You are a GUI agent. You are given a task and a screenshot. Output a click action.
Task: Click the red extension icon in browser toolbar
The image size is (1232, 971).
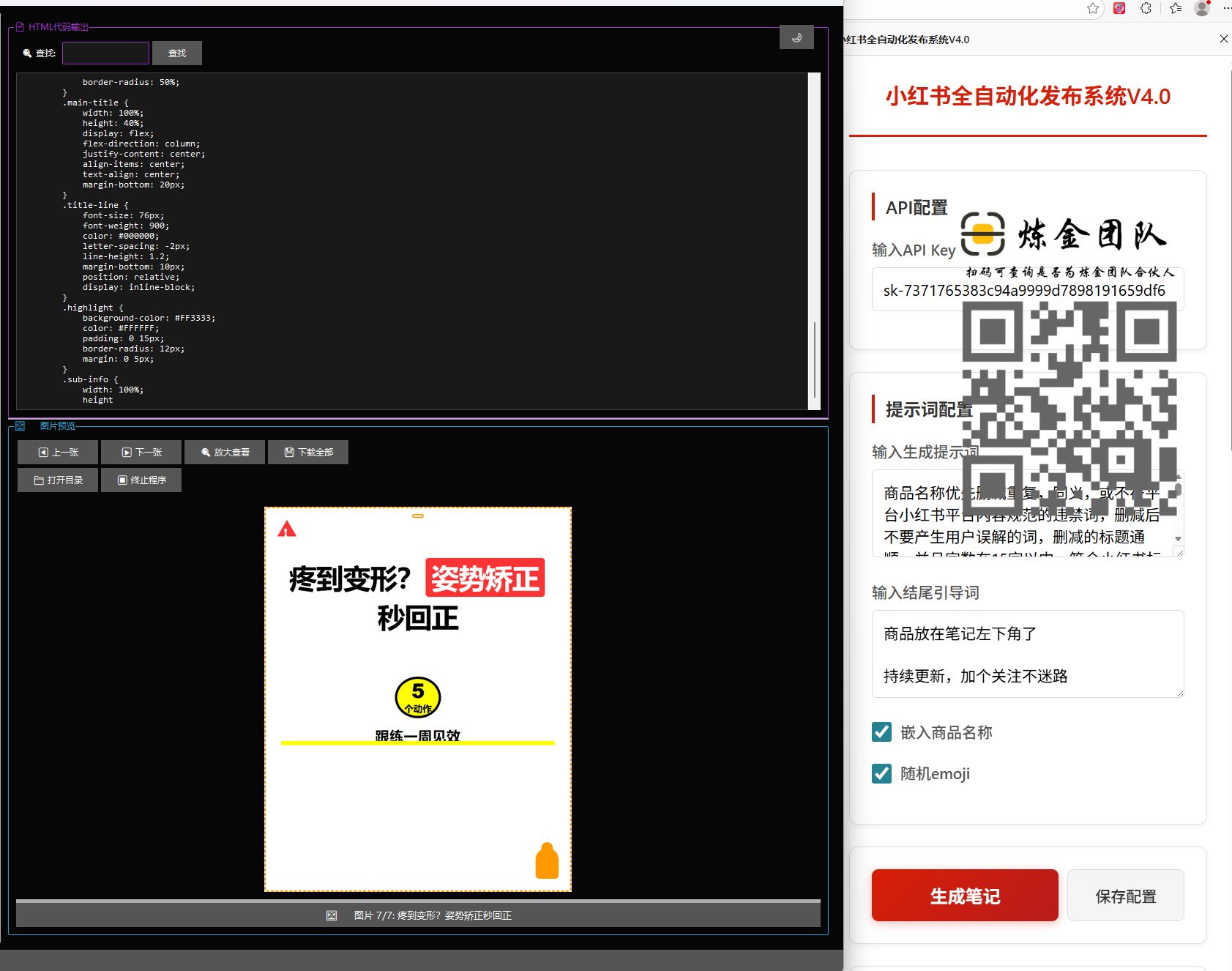coord(1119,8)
